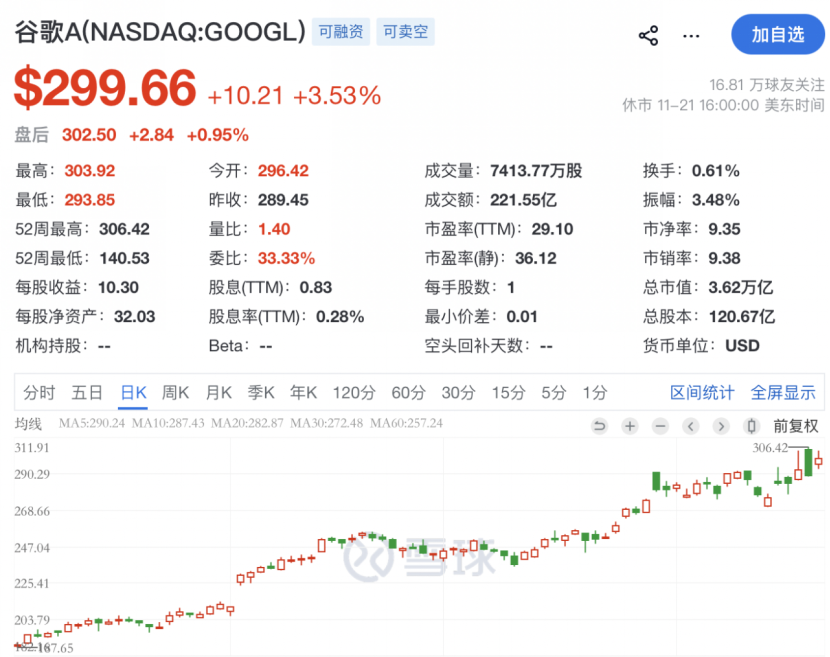Open the three-dot more options menu
830x657 pixels.
[x=691, y=36]
